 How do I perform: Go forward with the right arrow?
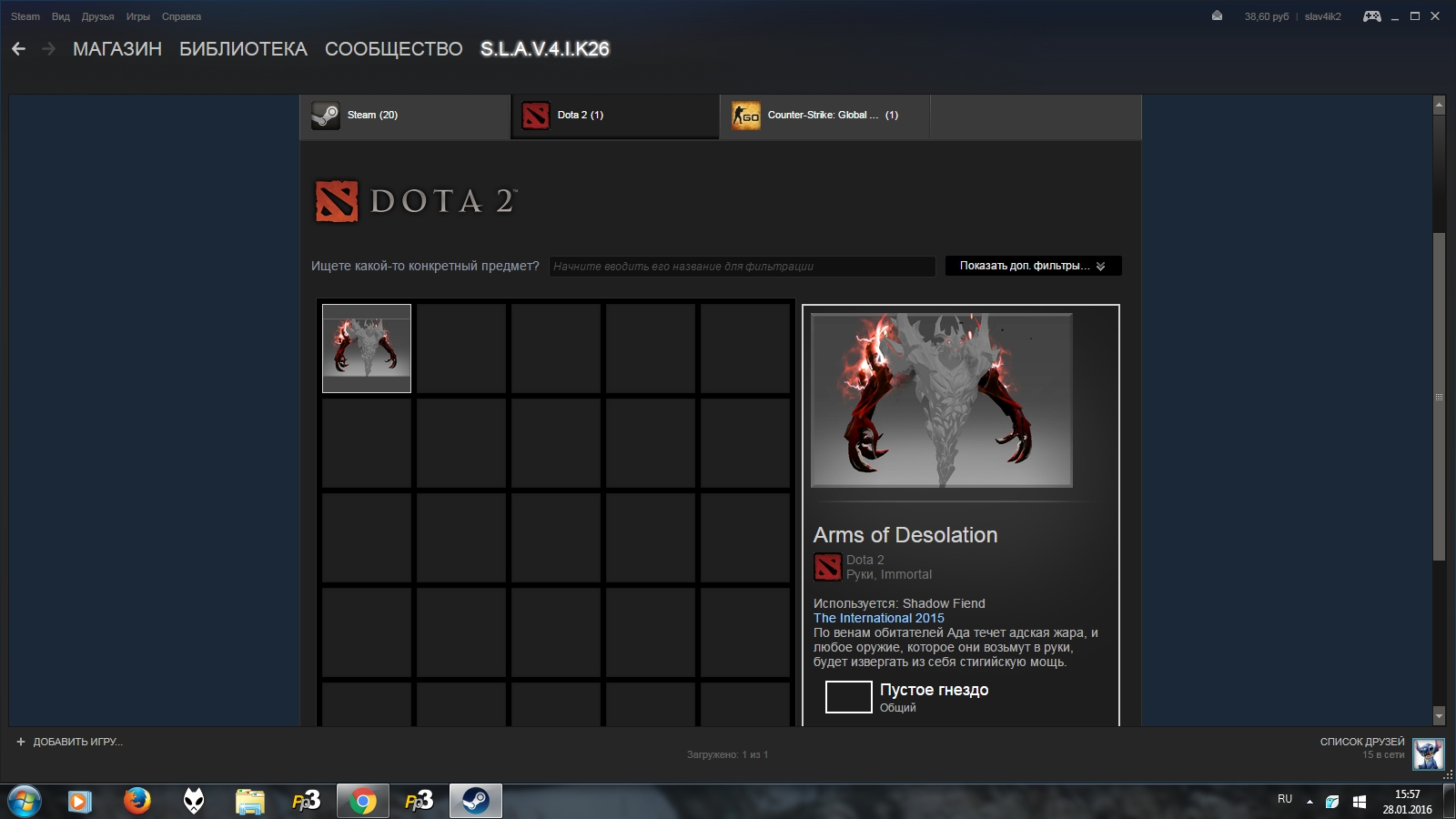pyautogui.click(x=49, y=49)
